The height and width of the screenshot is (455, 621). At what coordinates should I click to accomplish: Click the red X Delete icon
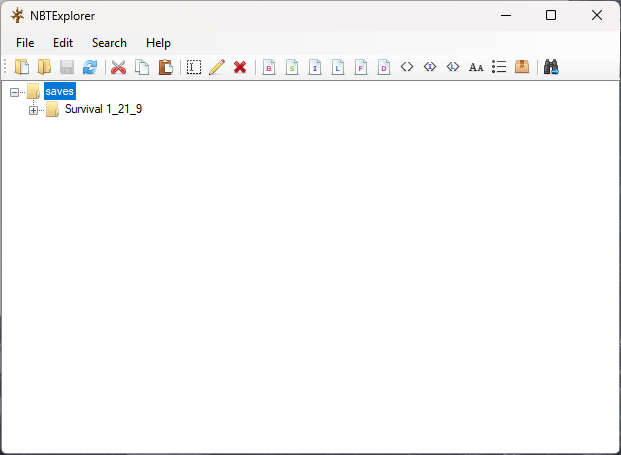[x=240, y=67]
